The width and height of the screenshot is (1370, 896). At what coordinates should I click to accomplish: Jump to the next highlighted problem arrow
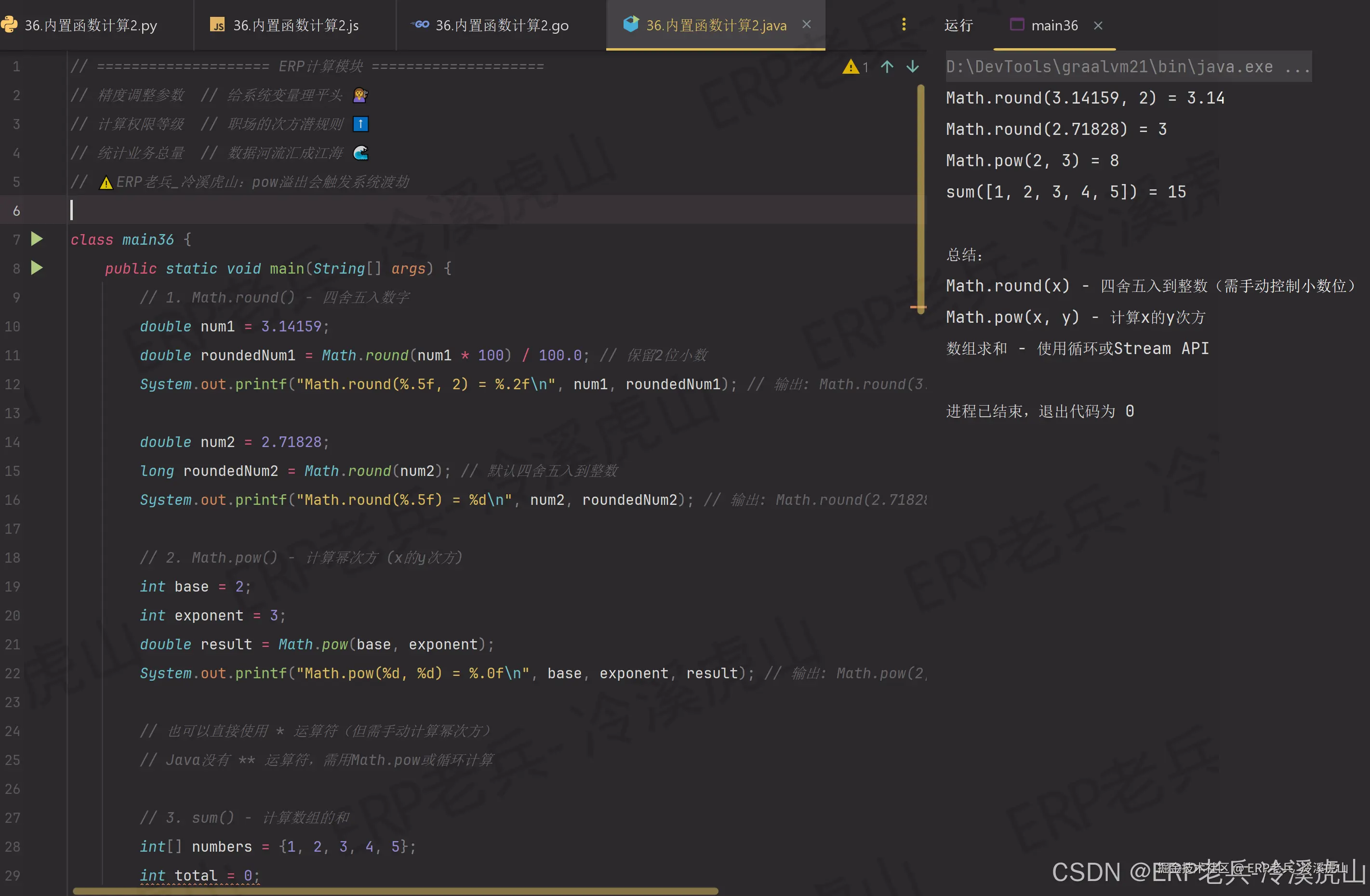[x=912, y=67]
